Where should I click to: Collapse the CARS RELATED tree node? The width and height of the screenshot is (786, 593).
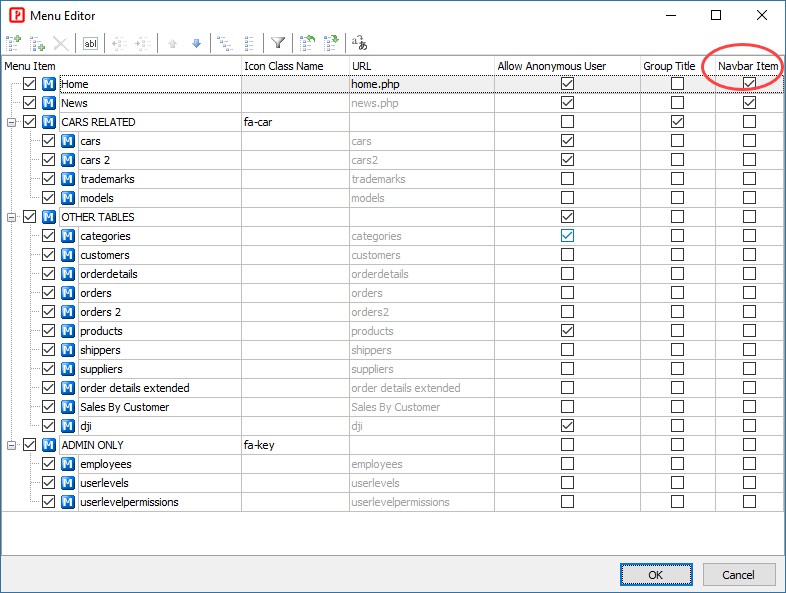(11, 122)
